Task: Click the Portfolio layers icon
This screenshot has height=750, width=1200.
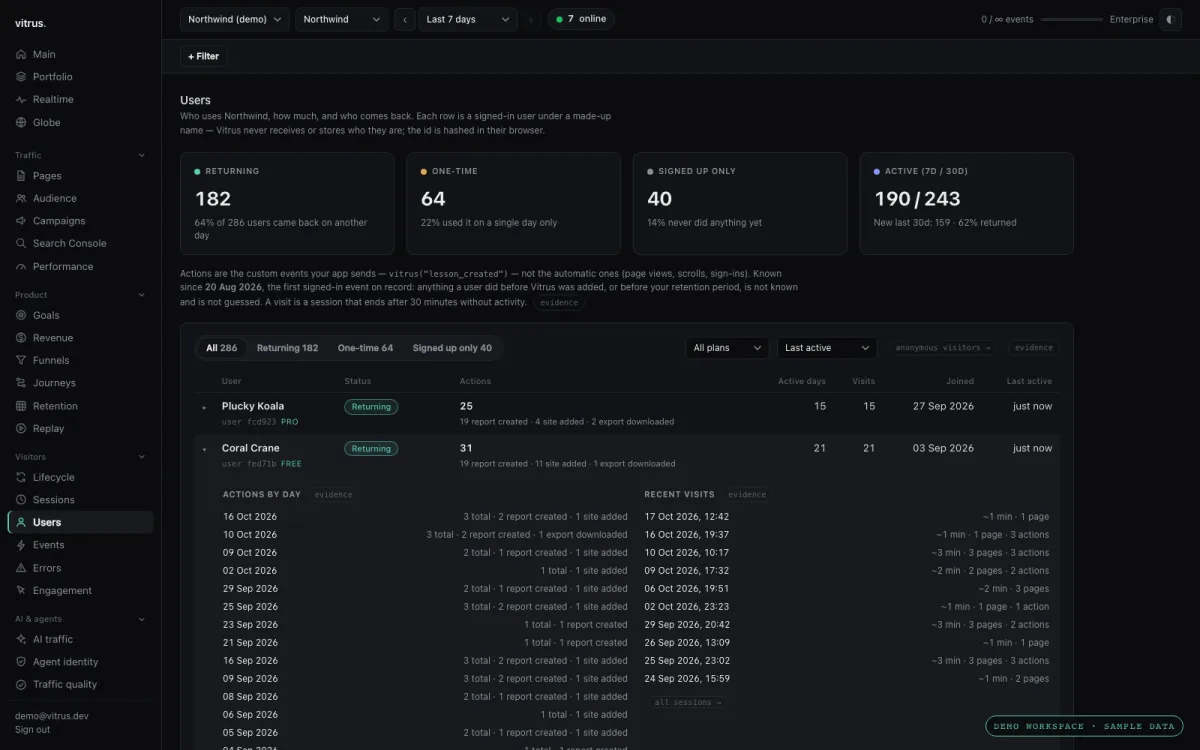Action: [x=21, y=77]
